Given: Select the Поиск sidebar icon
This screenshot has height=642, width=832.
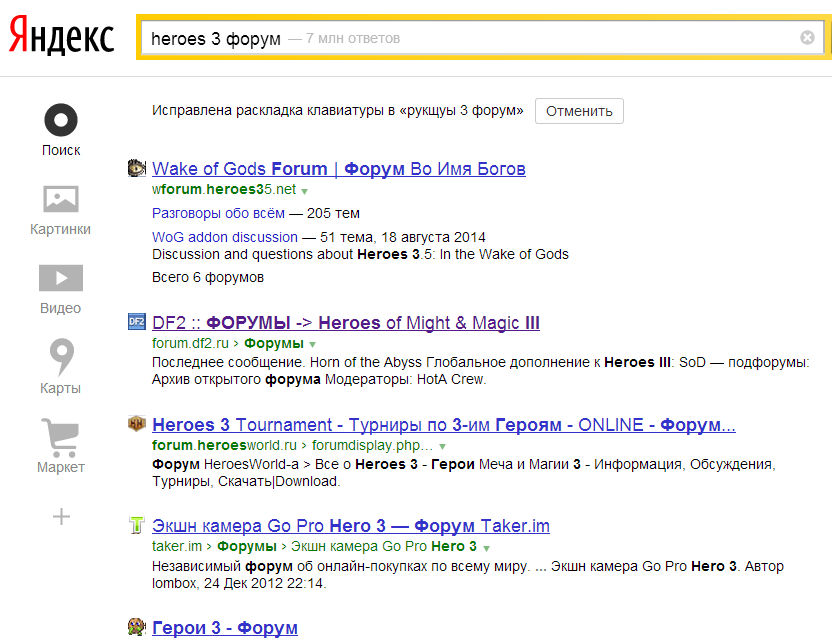Looking at the screenshot, I should pos(61,120).
